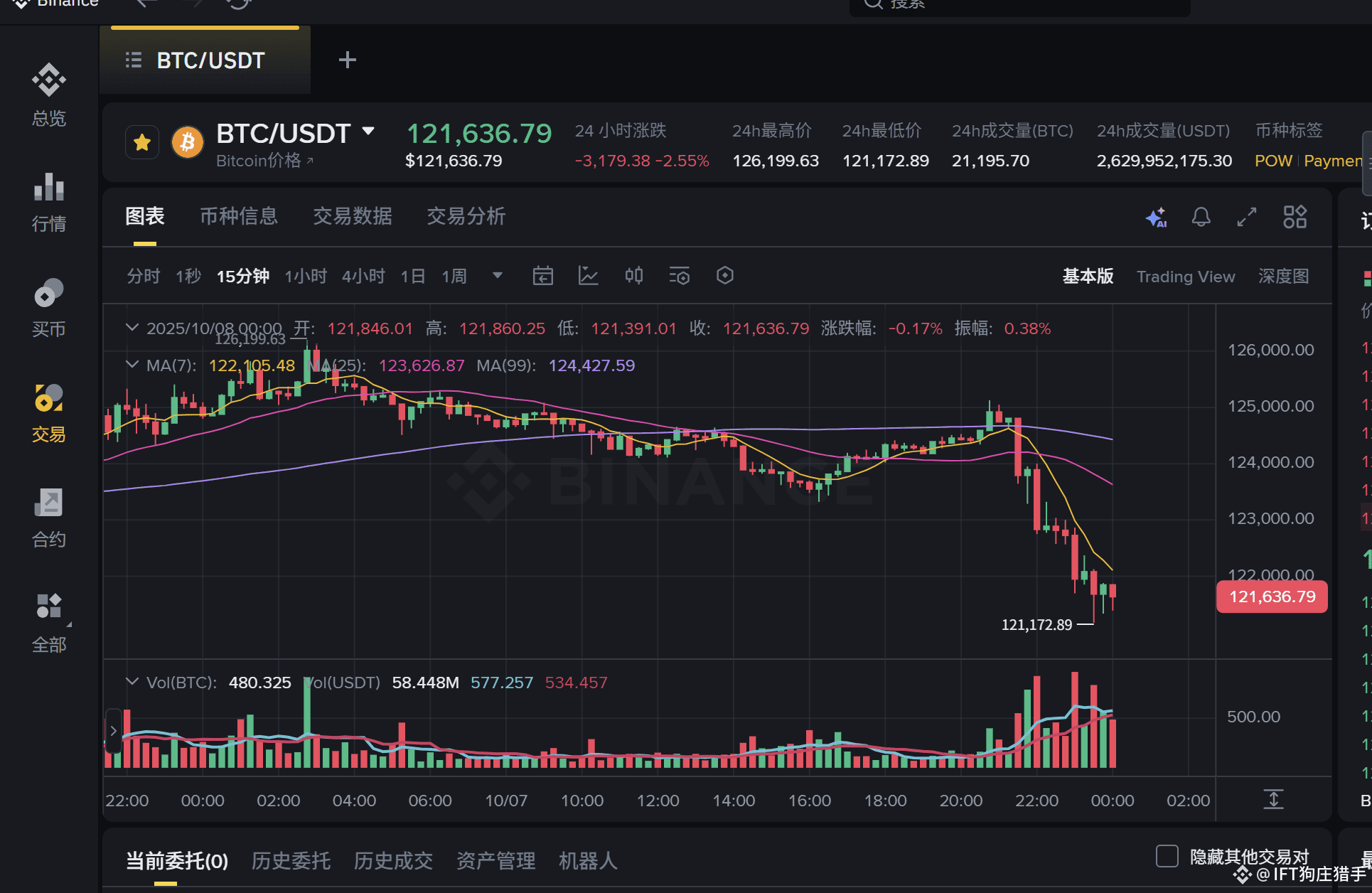Open the BTC/USDT pair dropdown arrow
The width and height of the screenshot is (1372, 893).
(x=368, y=132)
